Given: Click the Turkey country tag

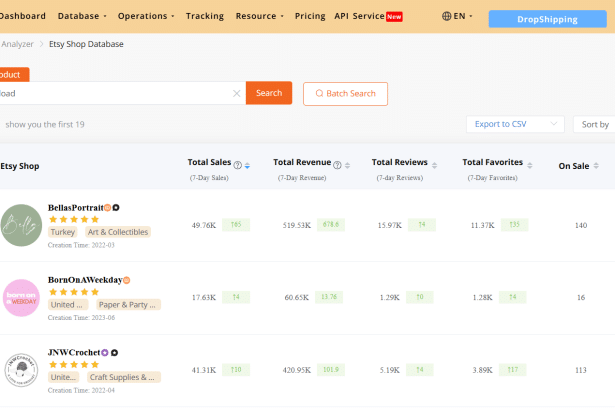Looking at the screenshot, I should 62,232.
